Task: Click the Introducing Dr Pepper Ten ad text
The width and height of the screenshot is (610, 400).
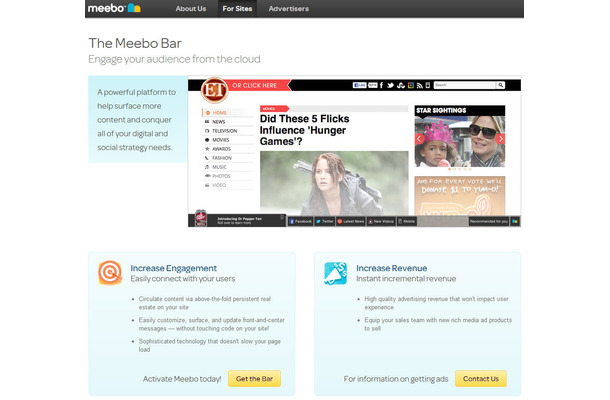Action: click(x=240, y=221)
